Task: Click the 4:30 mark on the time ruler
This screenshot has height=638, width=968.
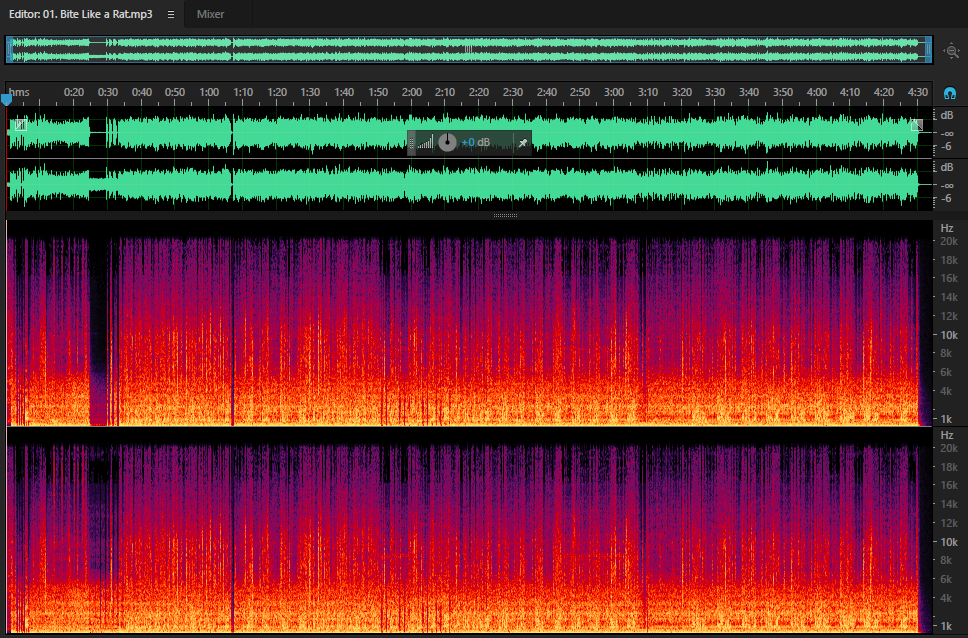Action: [x=917, y=92]
